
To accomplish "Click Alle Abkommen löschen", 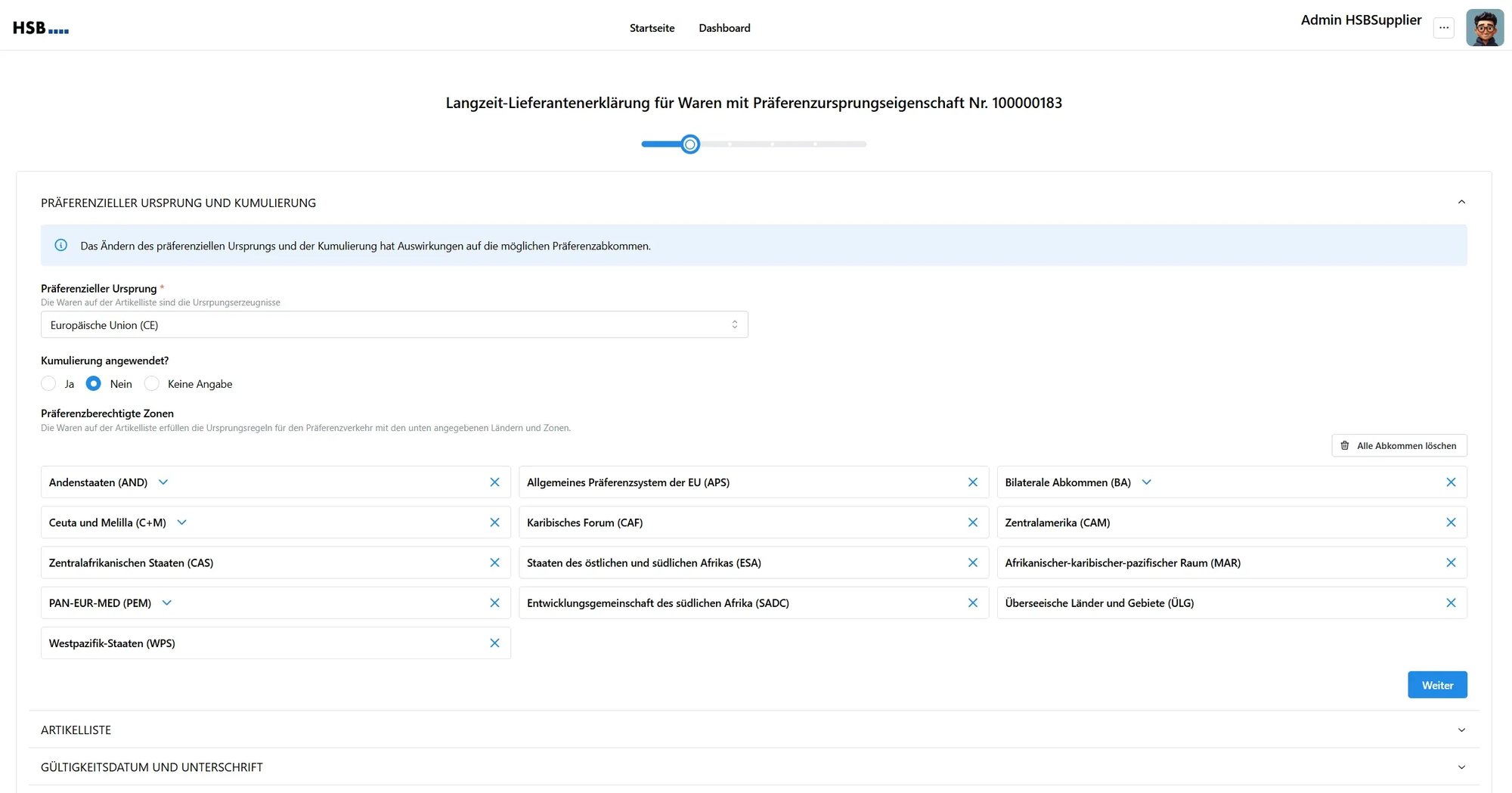I will click(1406, 445).
